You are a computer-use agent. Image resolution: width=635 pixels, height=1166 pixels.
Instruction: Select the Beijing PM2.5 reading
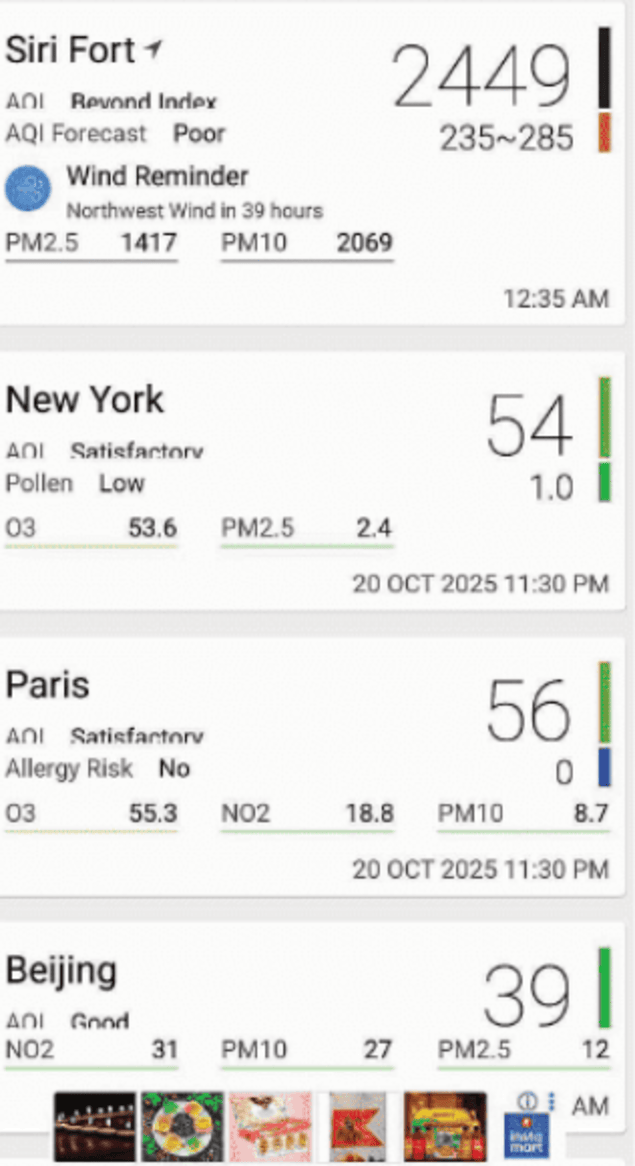pos(523,1050)
